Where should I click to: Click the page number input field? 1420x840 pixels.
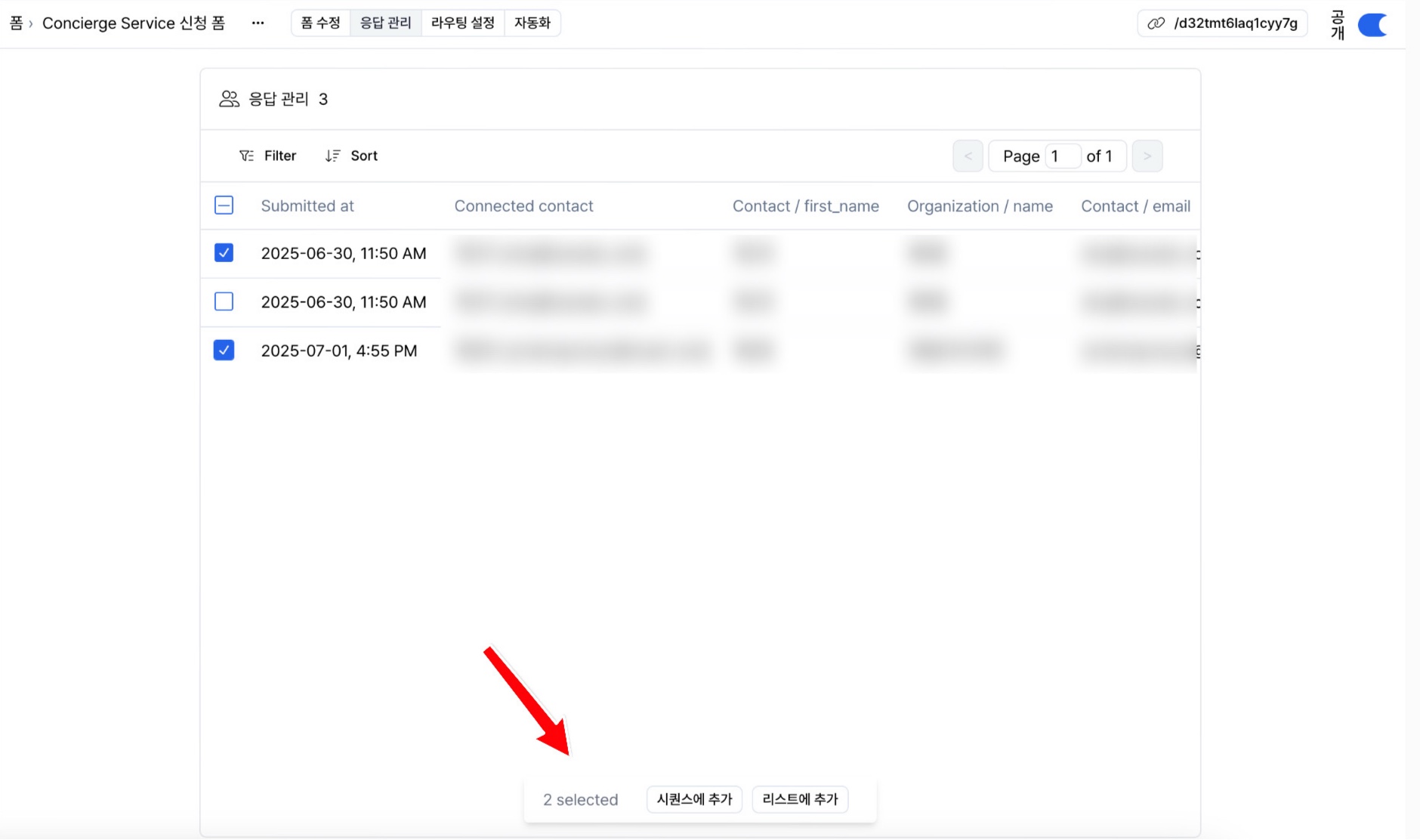1062,156
